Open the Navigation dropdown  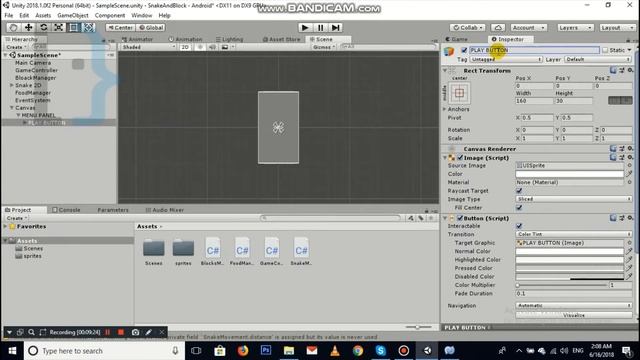[573, 305]
